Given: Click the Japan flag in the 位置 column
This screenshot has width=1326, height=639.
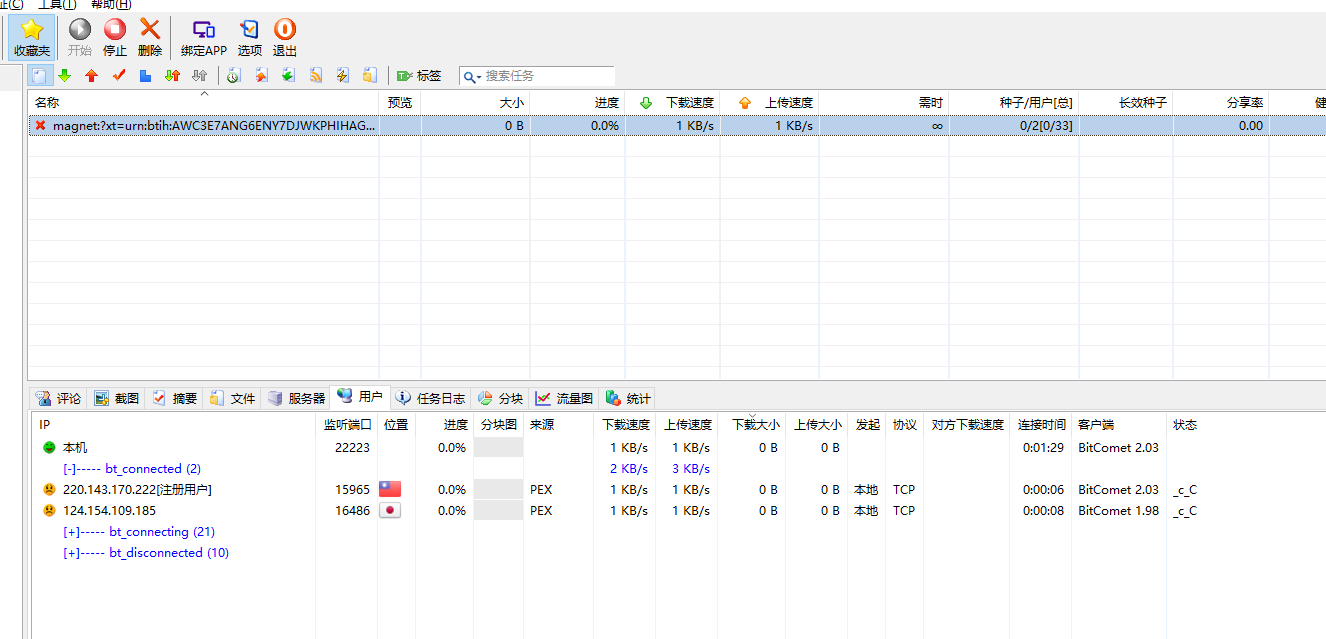Looking at the screenshot, I should pos(390,511).
